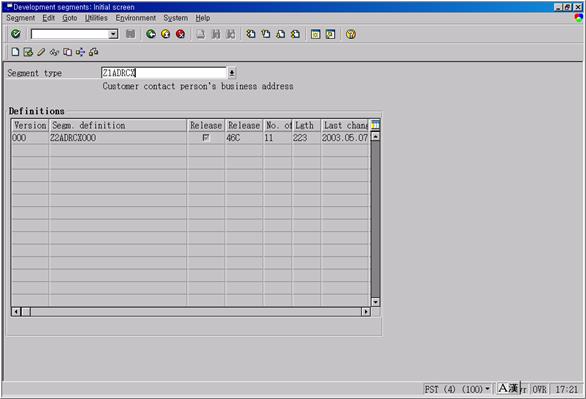Image resolution: width=586 pixels, height=399 pixels.
Task: Toggle Release checkbox for Z2ADRCX000
Action: 206,137
